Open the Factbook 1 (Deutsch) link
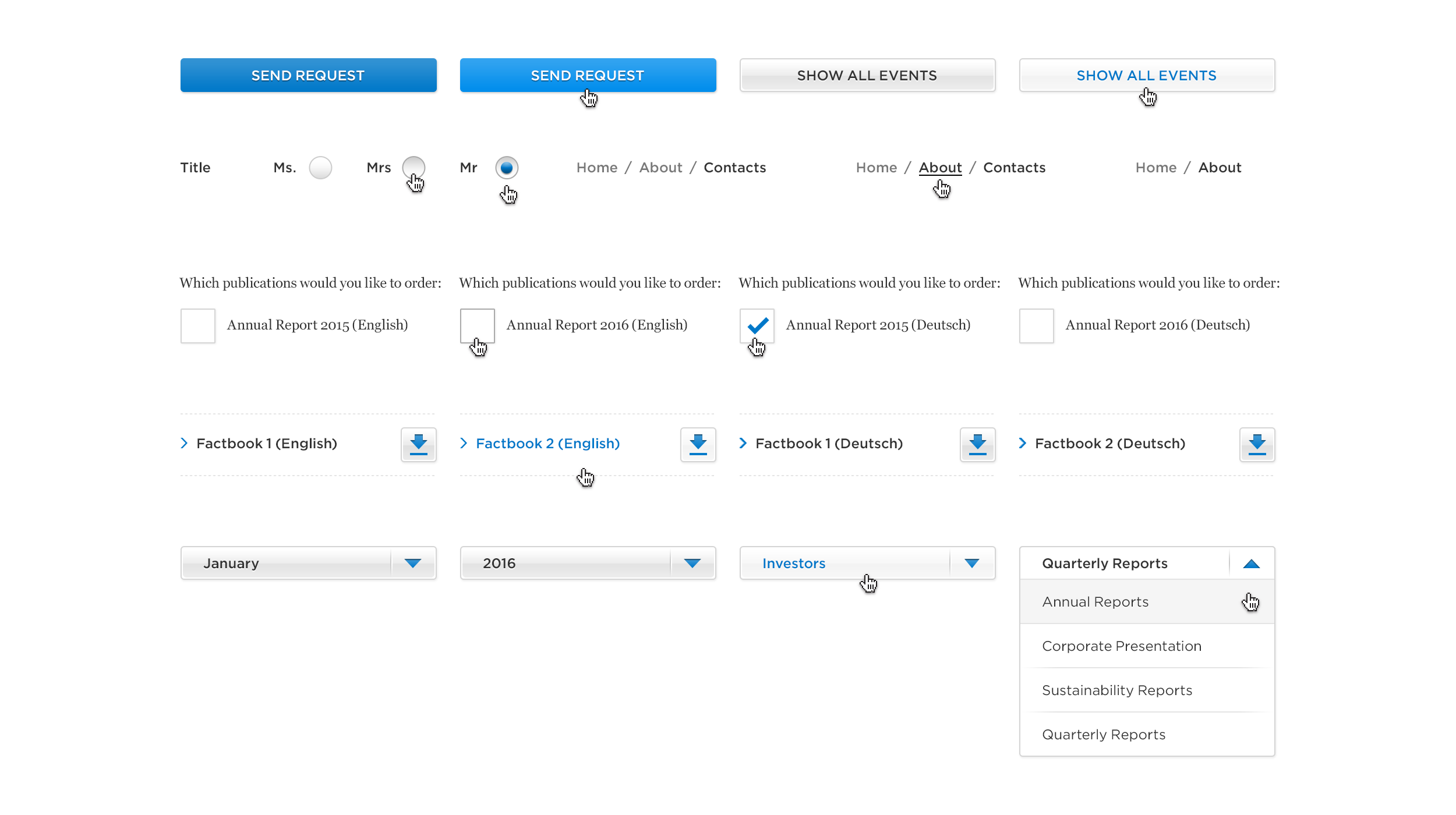This screenshot has width=1456, height=815. coord(829,444)
